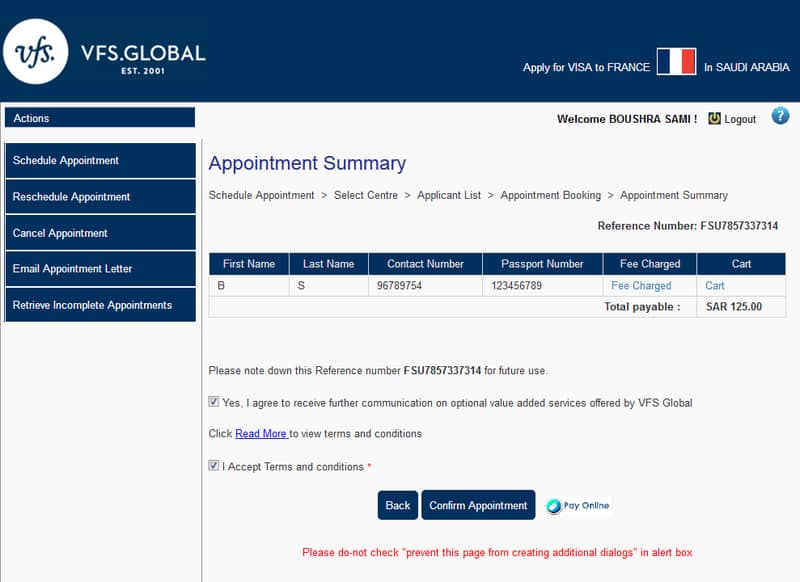Select Retrieve Incomplete Appointments

(x=101, y=305)
